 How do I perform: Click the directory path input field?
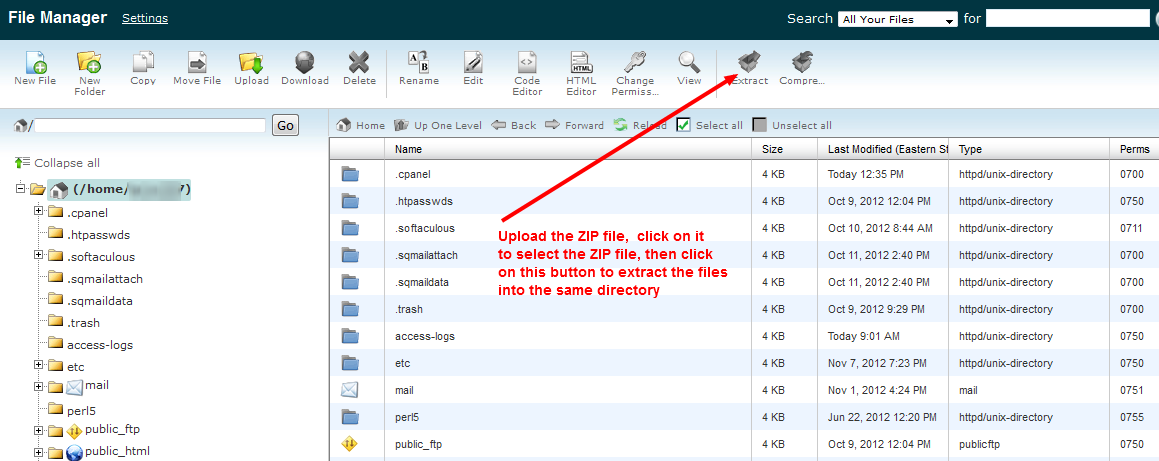pos(151,125)
